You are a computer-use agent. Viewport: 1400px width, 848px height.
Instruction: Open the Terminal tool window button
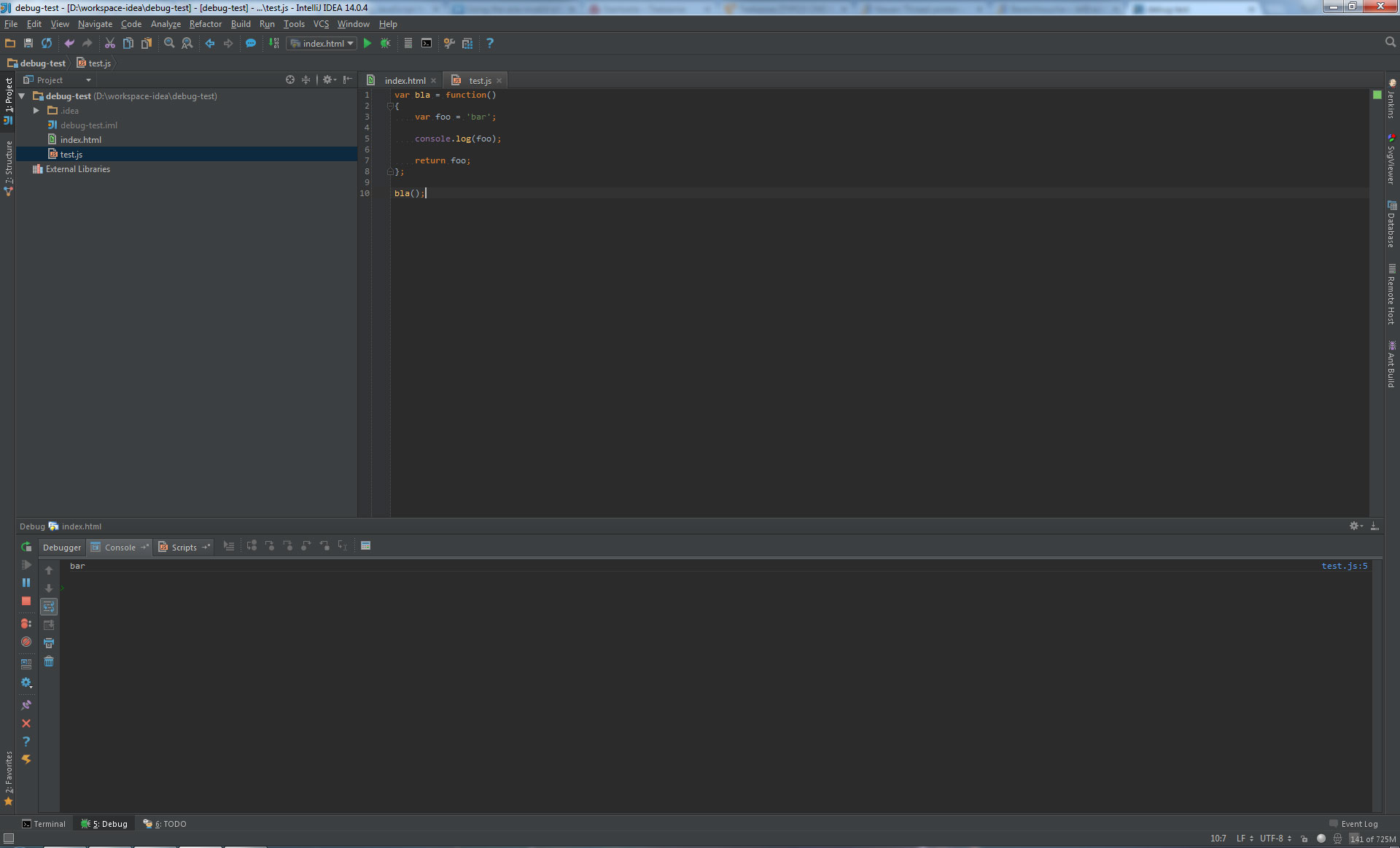click(x=44, y=824)
